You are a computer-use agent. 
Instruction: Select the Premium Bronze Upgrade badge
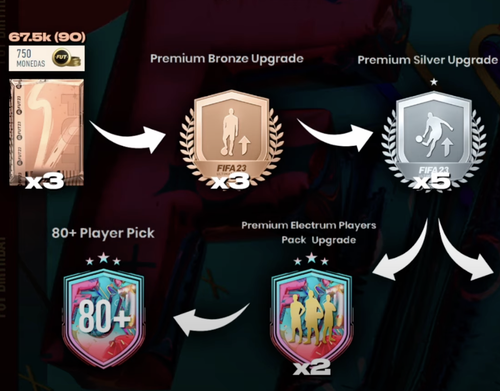point(231,140)
